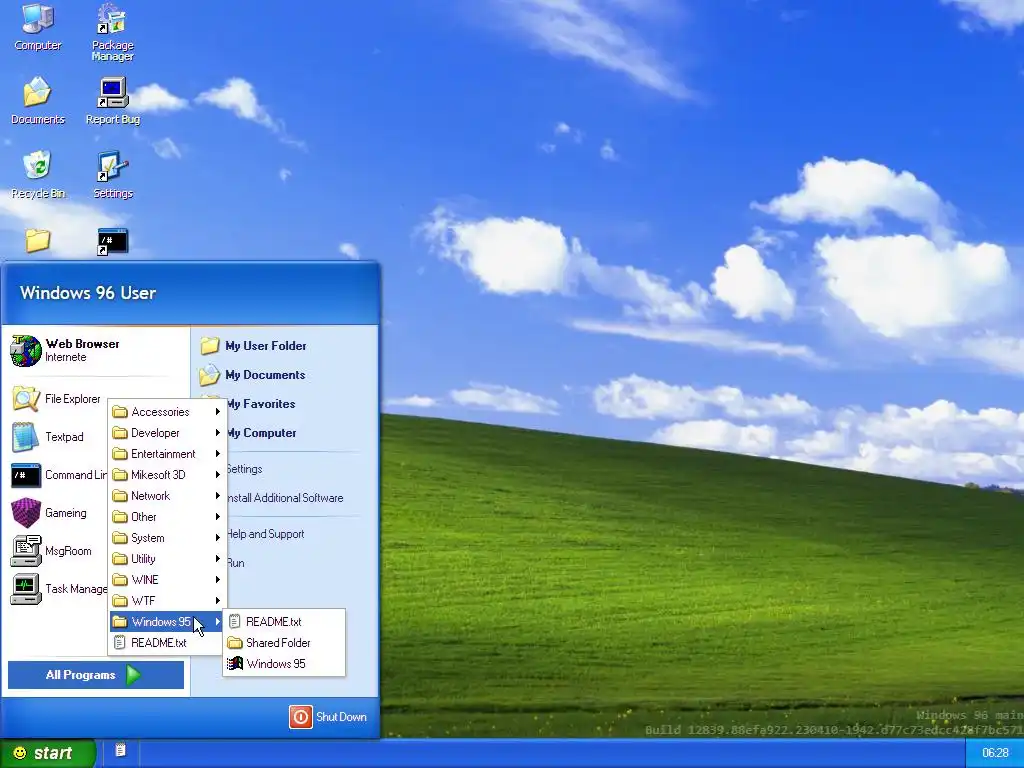The image size is (1024, 768).
Task: Open the Package Manager desktop icon
Action: (112, 32)
